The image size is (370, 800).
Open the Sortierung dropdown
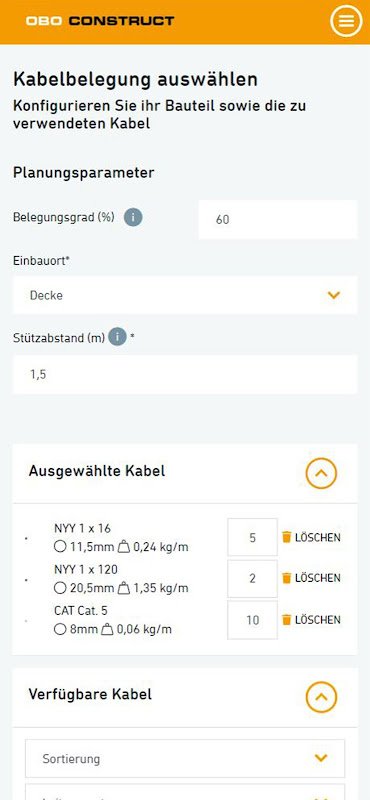pyautogui.click(x=185, y=758)
